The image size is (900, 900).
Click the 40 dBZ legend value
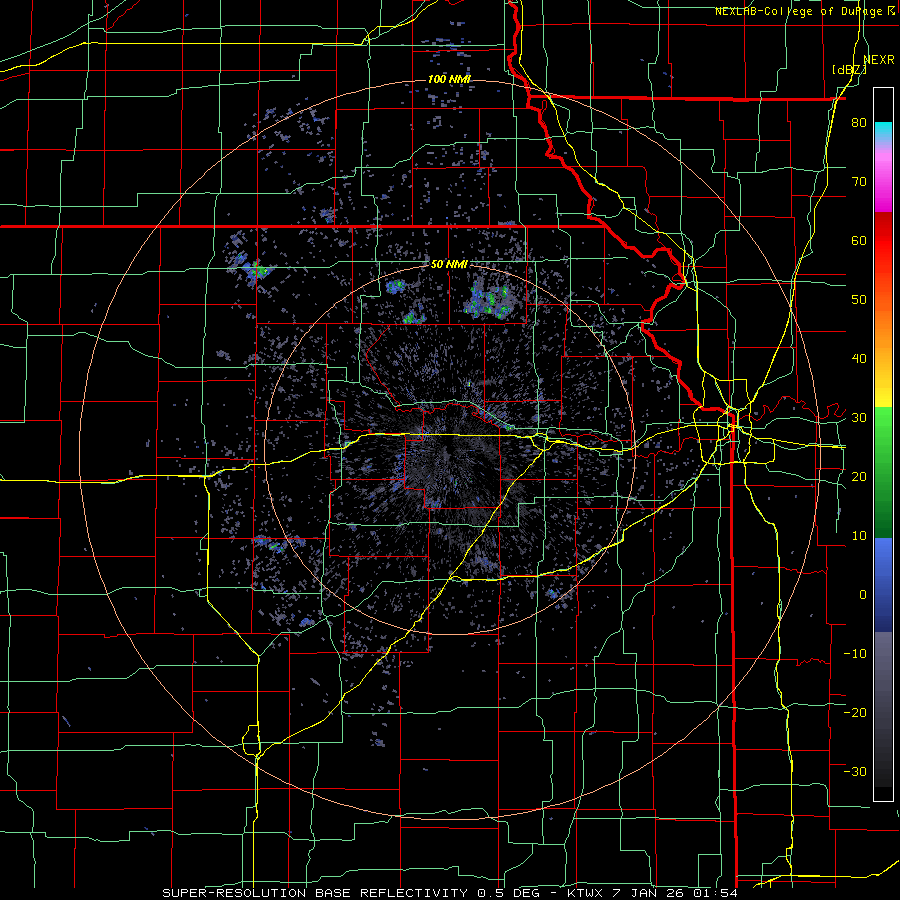859,359
